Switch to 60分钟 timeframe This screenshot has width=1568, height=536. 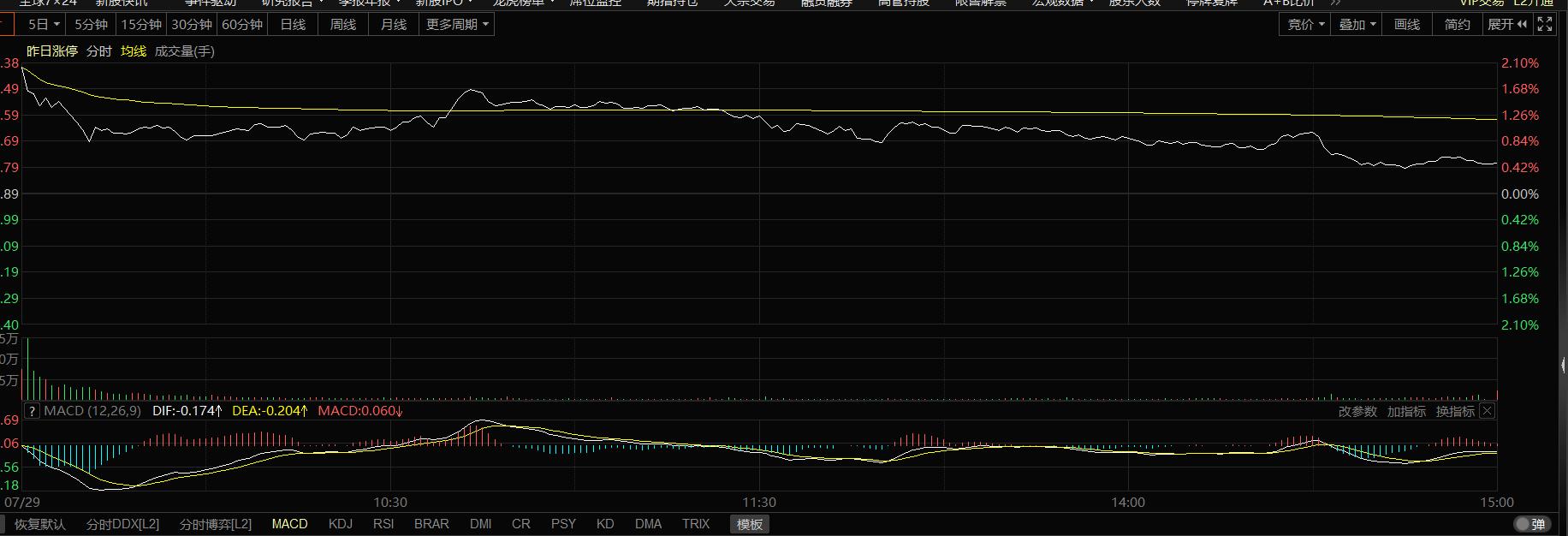242,25
